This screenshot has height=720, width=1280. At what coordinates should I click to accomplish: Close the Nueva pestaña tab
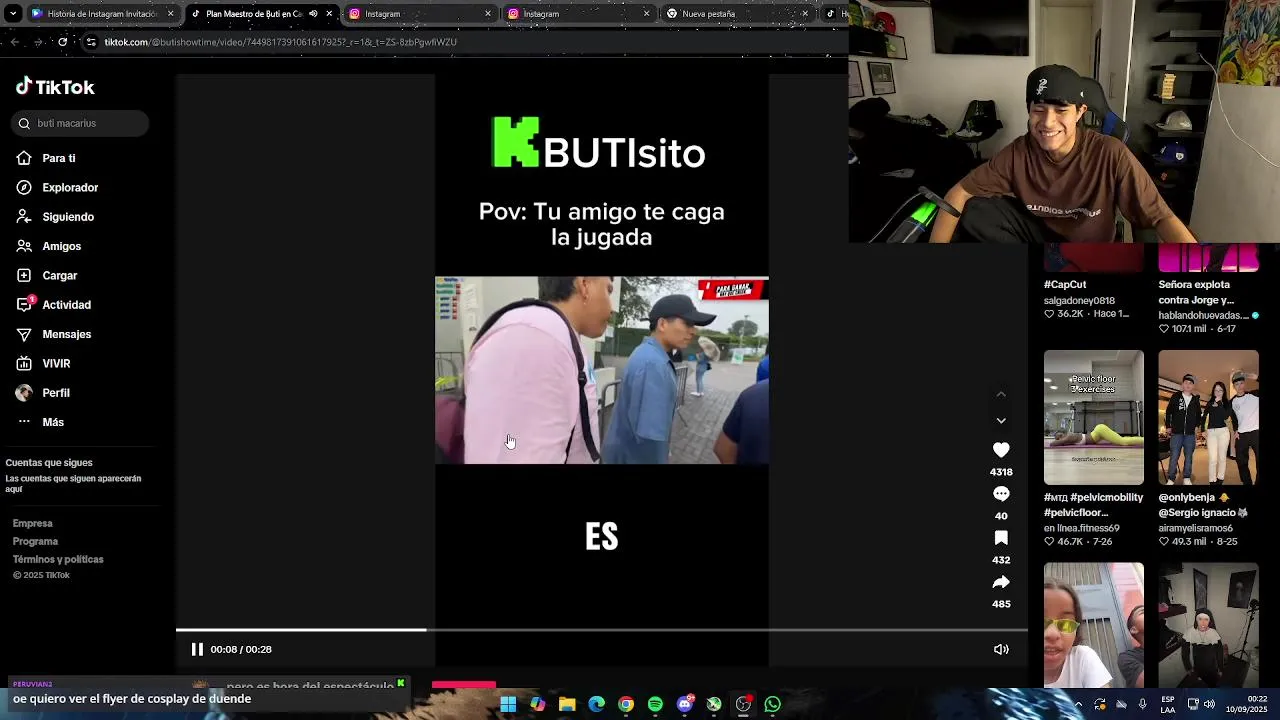(x=805, y=14)
